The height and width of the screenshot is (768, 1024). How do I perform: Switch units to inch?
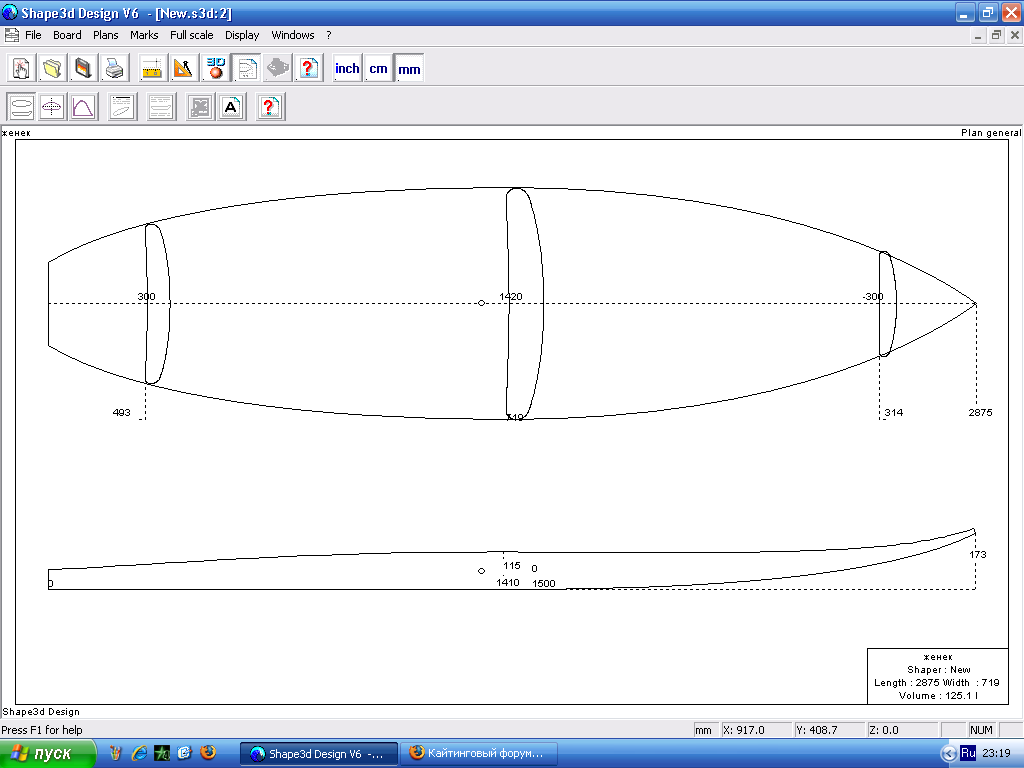pyautogui.click(x=347, y=68)
